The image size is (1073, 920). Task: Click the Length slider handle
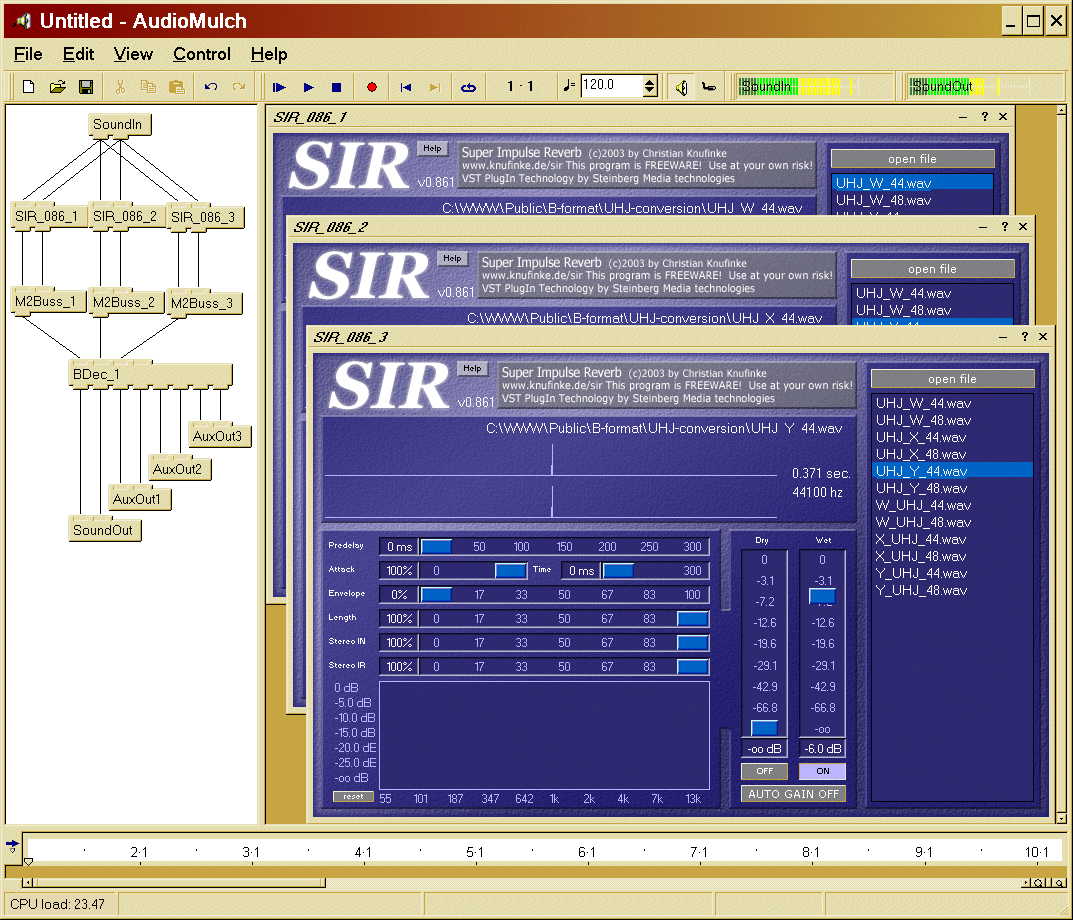pyautogui.click(x=693, y=619)
